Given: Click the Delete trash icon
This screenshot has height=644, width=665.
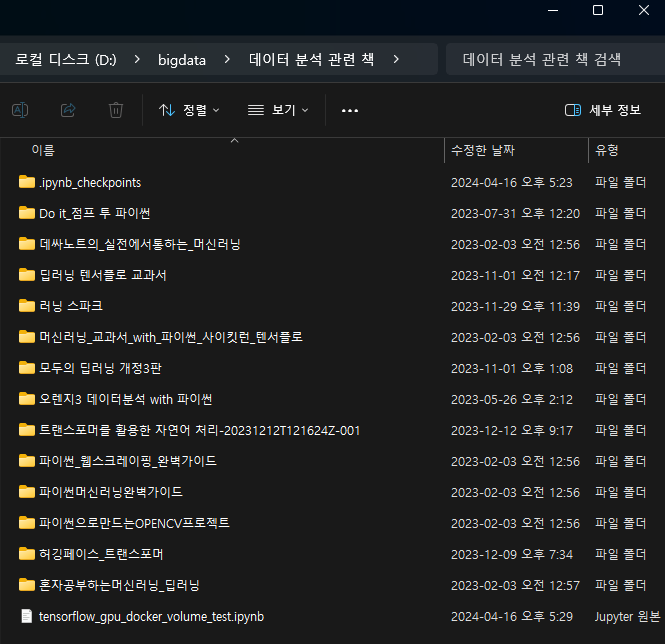Looking at the screenshot, I should pos(116,110).
